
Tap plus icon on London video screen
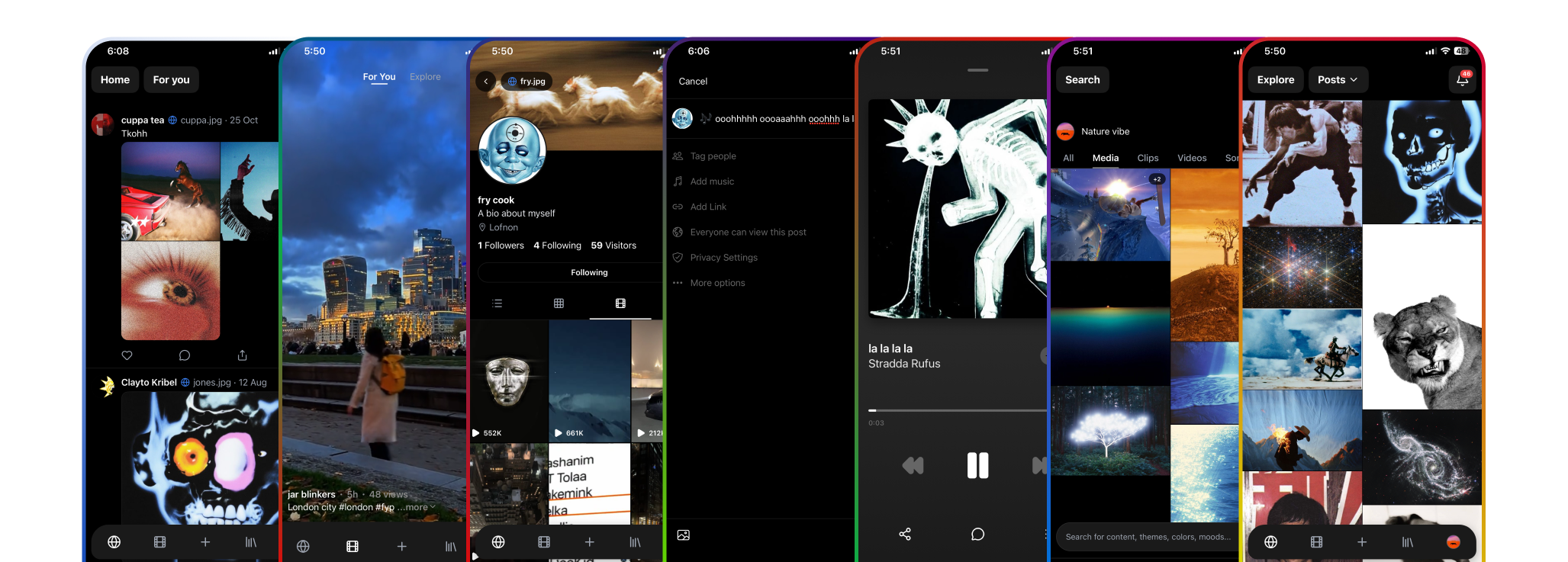[x=402, y=546]
